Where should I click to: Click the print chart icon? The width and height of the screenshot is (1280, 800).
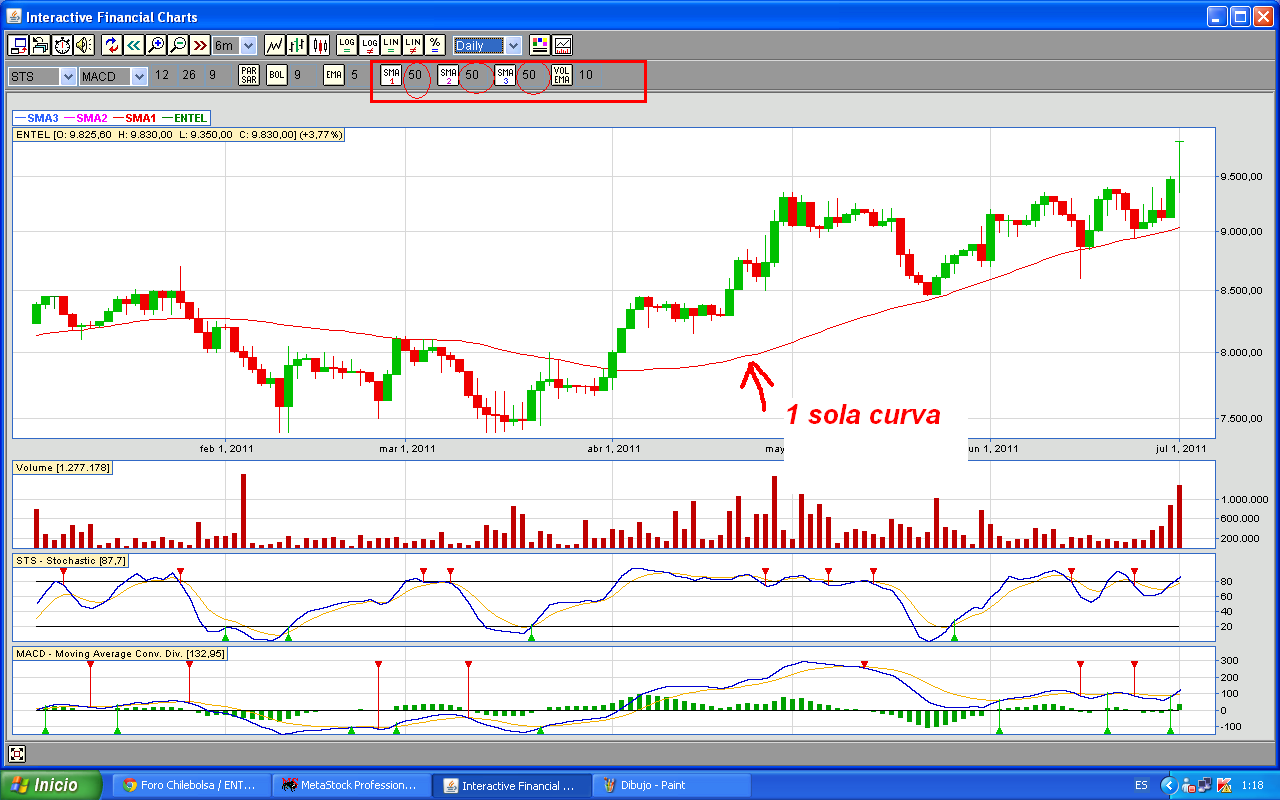click(40, 45)
